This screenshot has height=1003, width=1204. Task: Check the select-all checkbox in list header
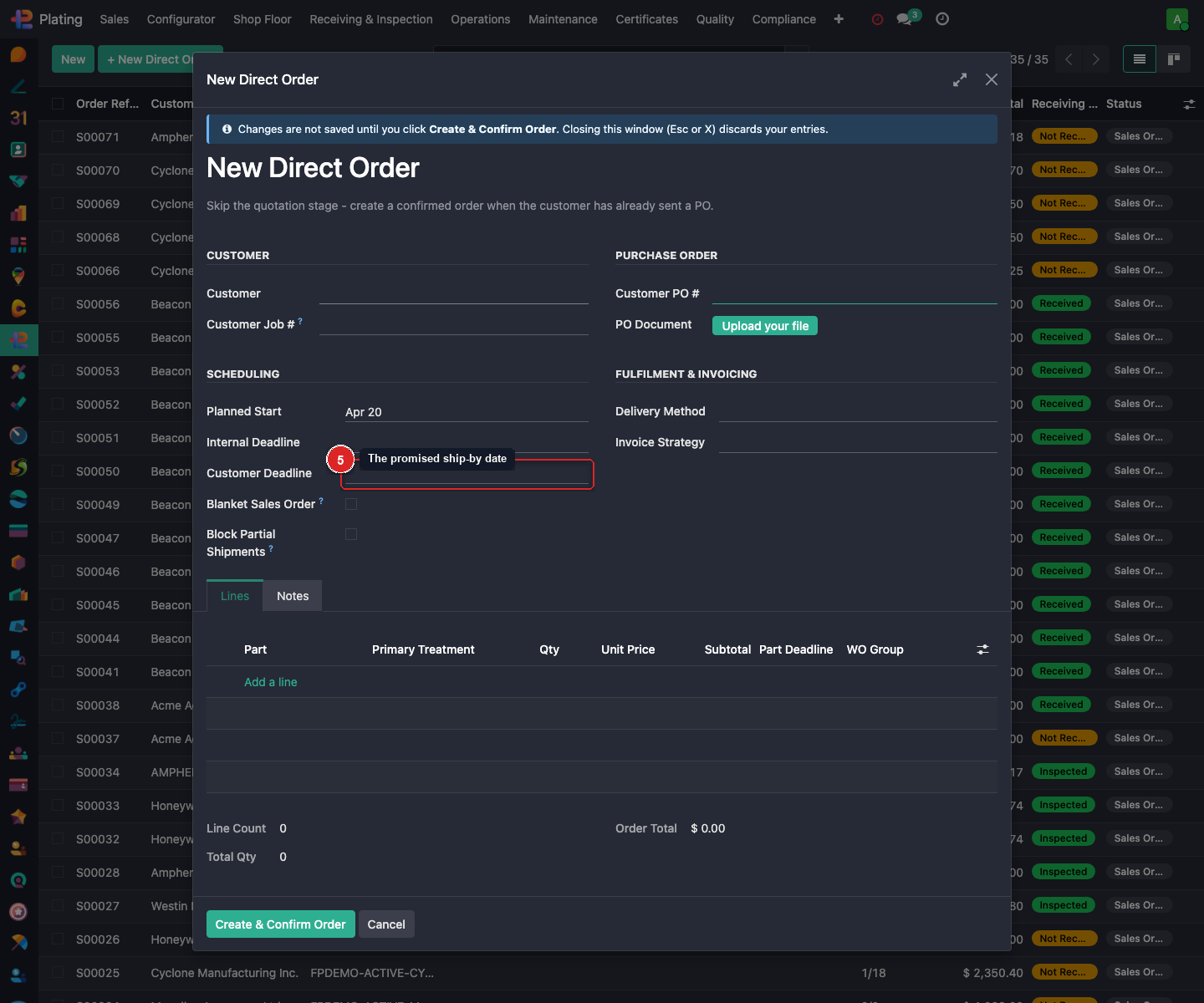(58, 104)
